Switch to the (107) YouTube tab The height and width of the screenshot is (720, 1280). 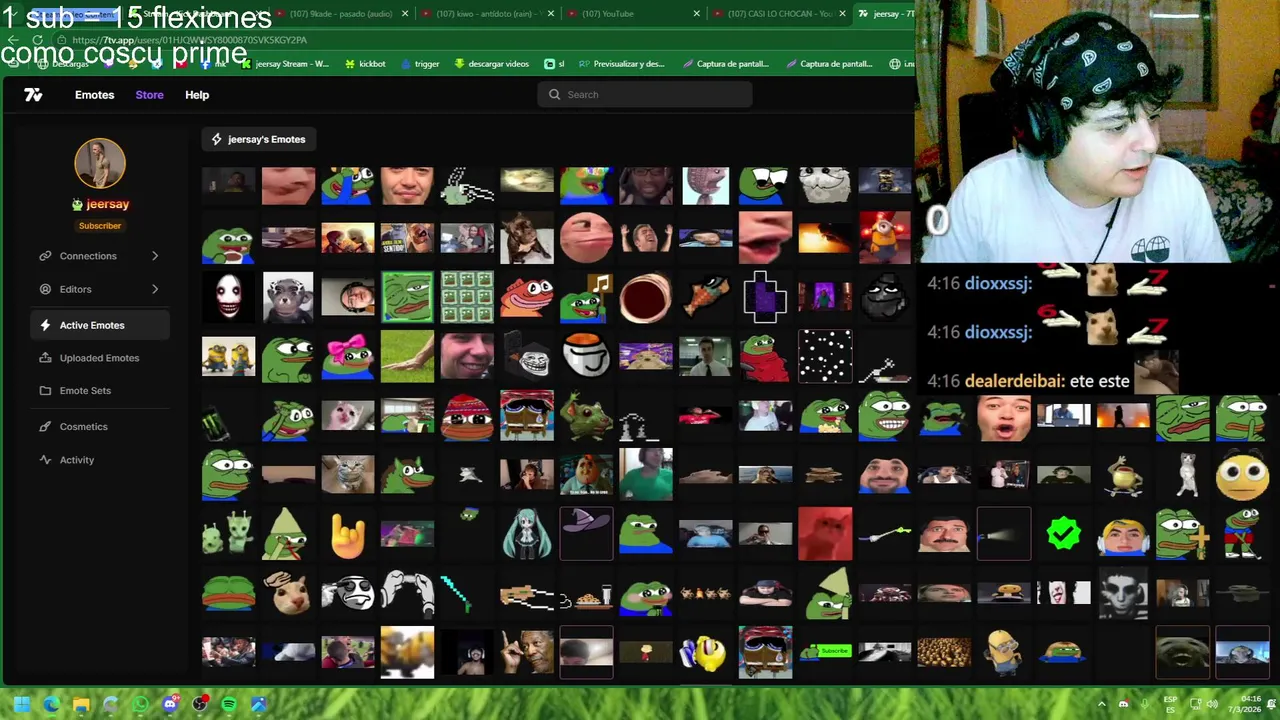click(x=633, y=13)
